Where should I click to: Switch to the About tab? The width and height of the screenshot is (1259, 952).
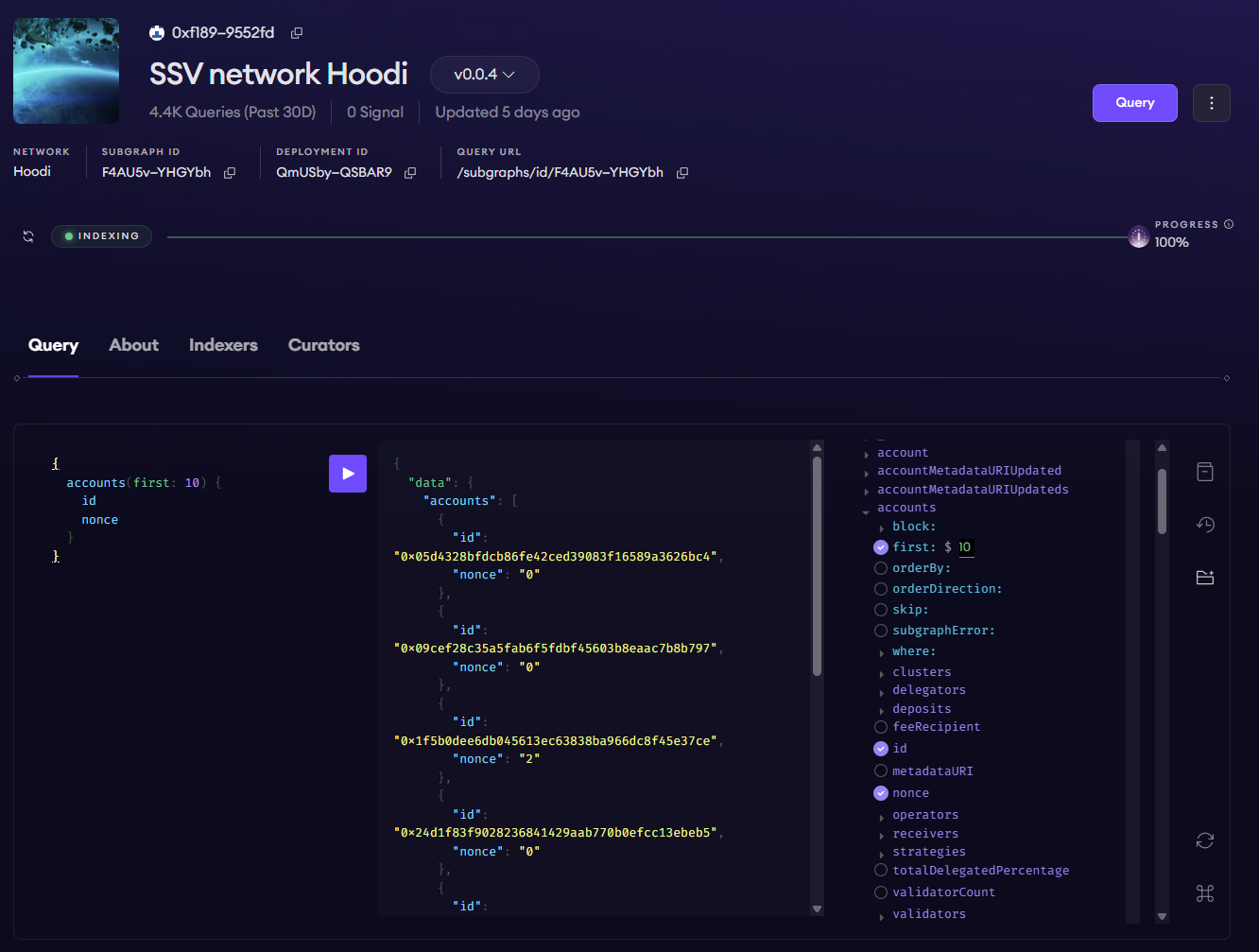point(133,345)
